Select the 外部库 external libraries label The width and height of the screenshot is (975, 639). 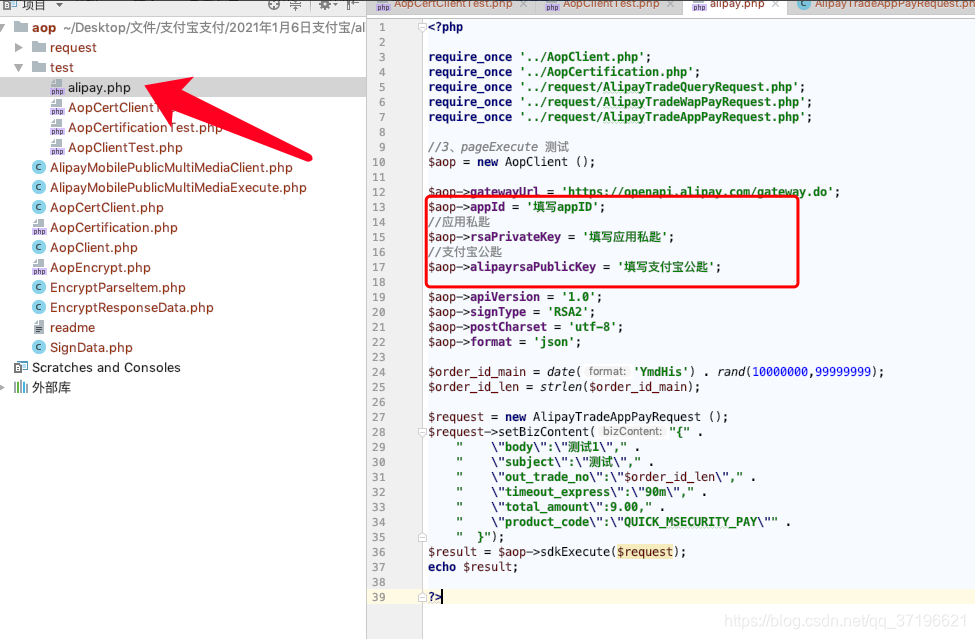coord(51,387)
